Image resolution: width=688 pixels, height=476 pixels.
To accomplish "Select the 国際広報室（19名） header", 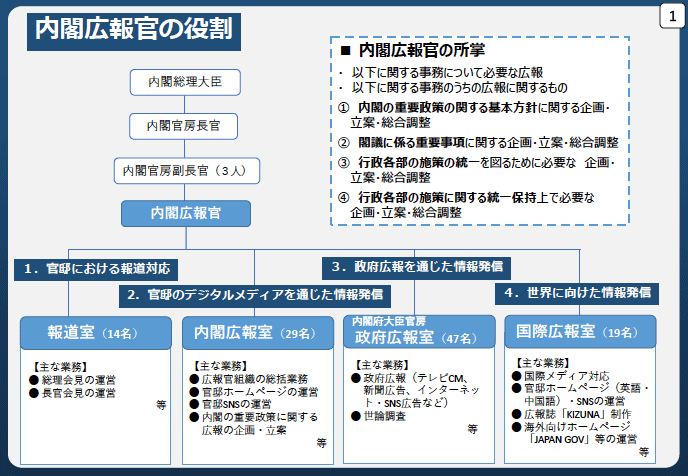I will (580, 332).
